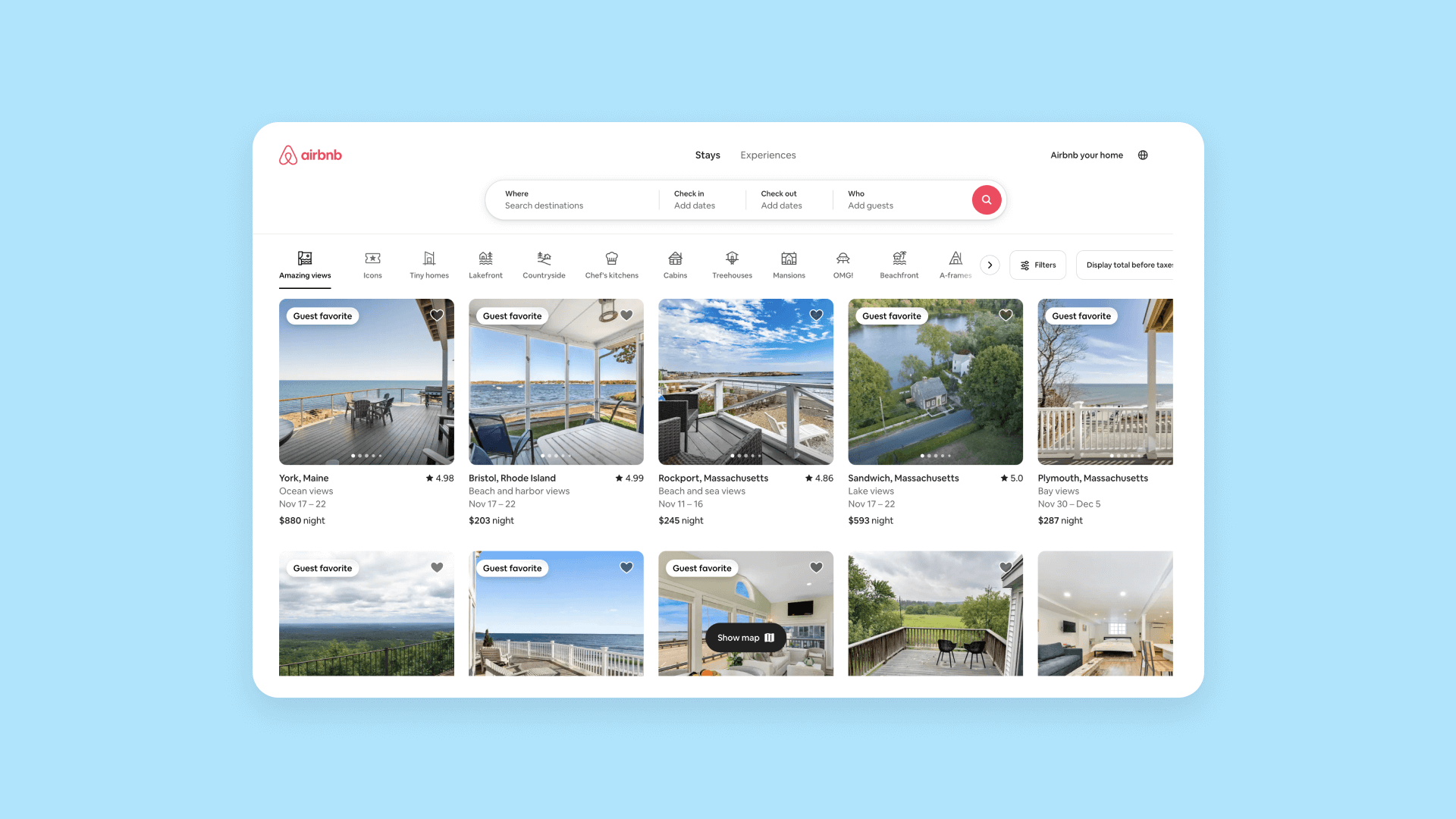
Task: Open the Check in date selector
Action: point(701,199)
